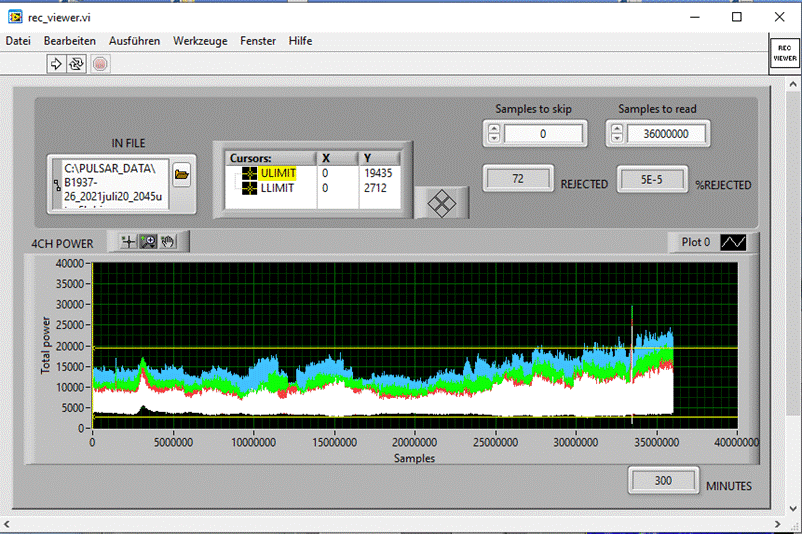802x534 pixels.
Task: Click the Y column header in cursor table
Action: pos(380,158)
